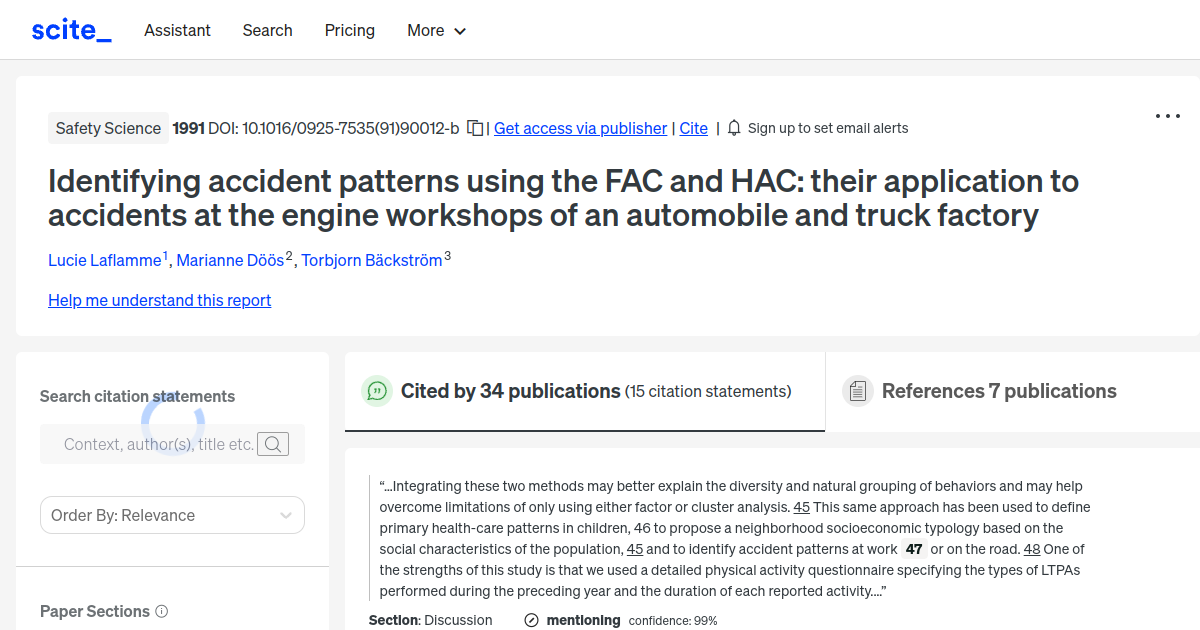Click the bell icon for email alerts
Screen dimensions: 1200x630
pyautogui.click(x=733, y=128)
